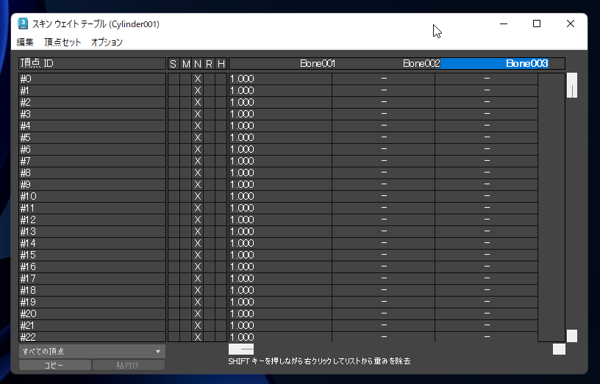Toggle the N checkbox for vertex #20
This screenshot has width=600, height=384.
(x=197, y=314)
